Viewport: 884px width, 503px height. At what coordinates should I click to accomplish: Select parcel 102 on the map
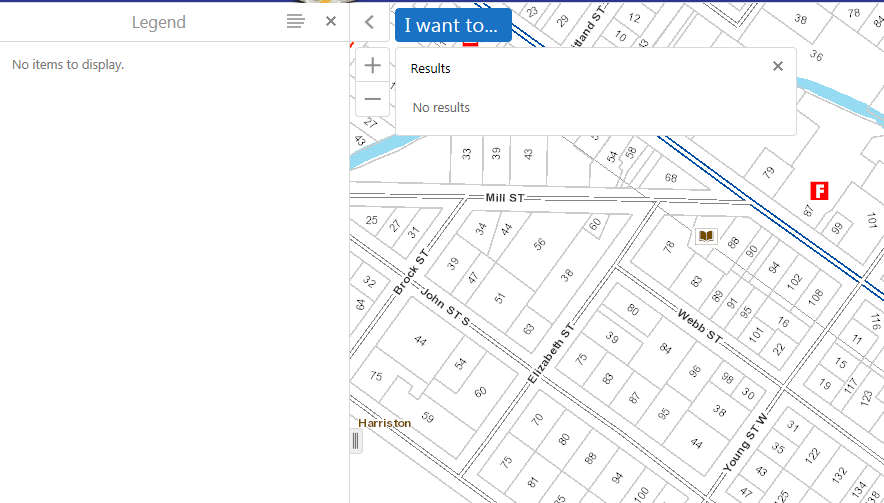(794, 281)
